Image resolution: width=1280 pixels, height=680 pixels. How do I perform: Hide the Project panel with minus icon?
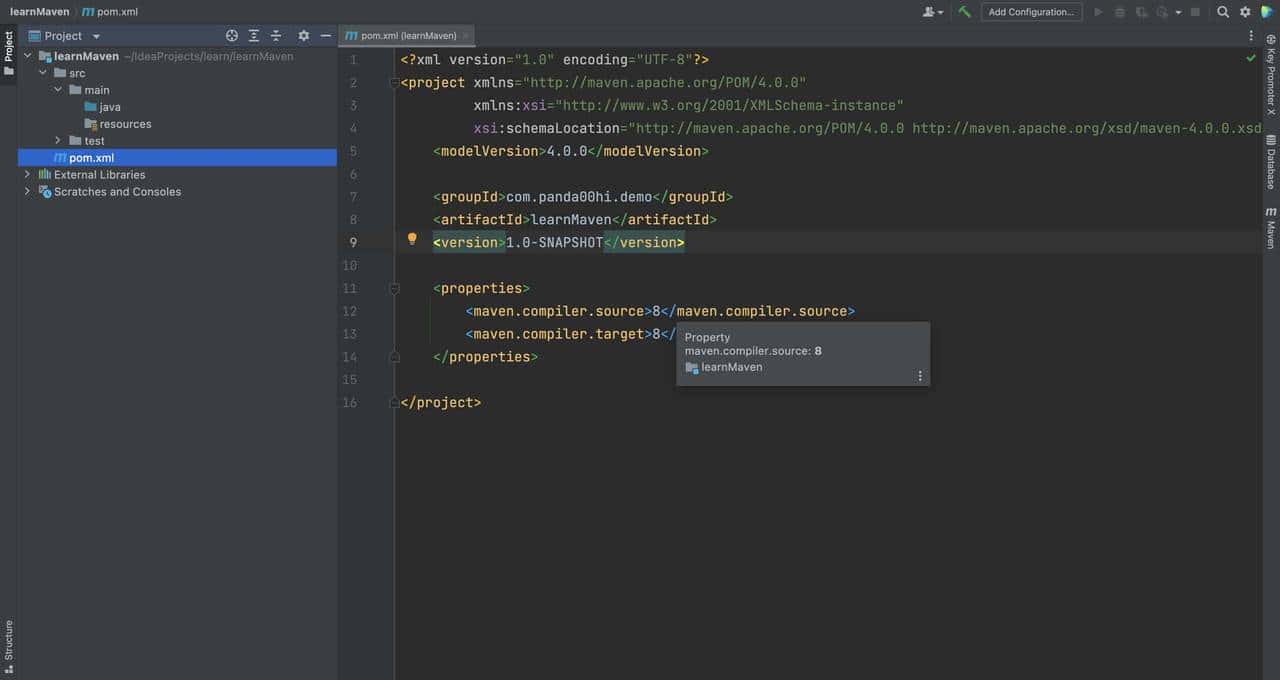326,36
